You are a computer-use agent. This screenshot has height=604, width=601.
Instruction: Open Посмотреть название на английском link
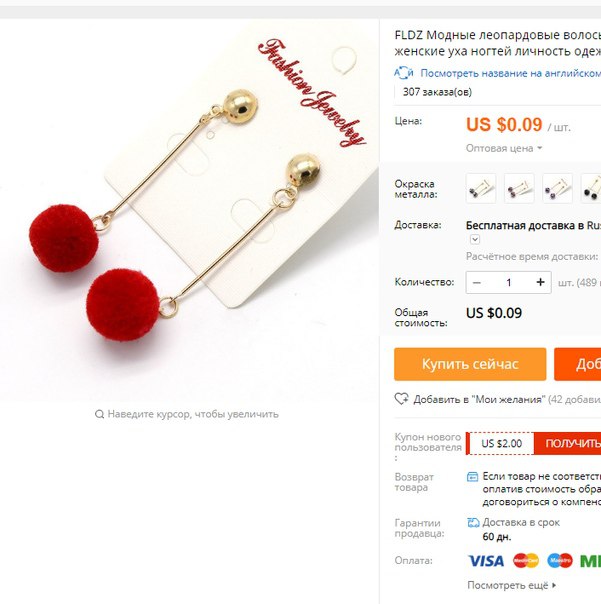coord(510,73)
